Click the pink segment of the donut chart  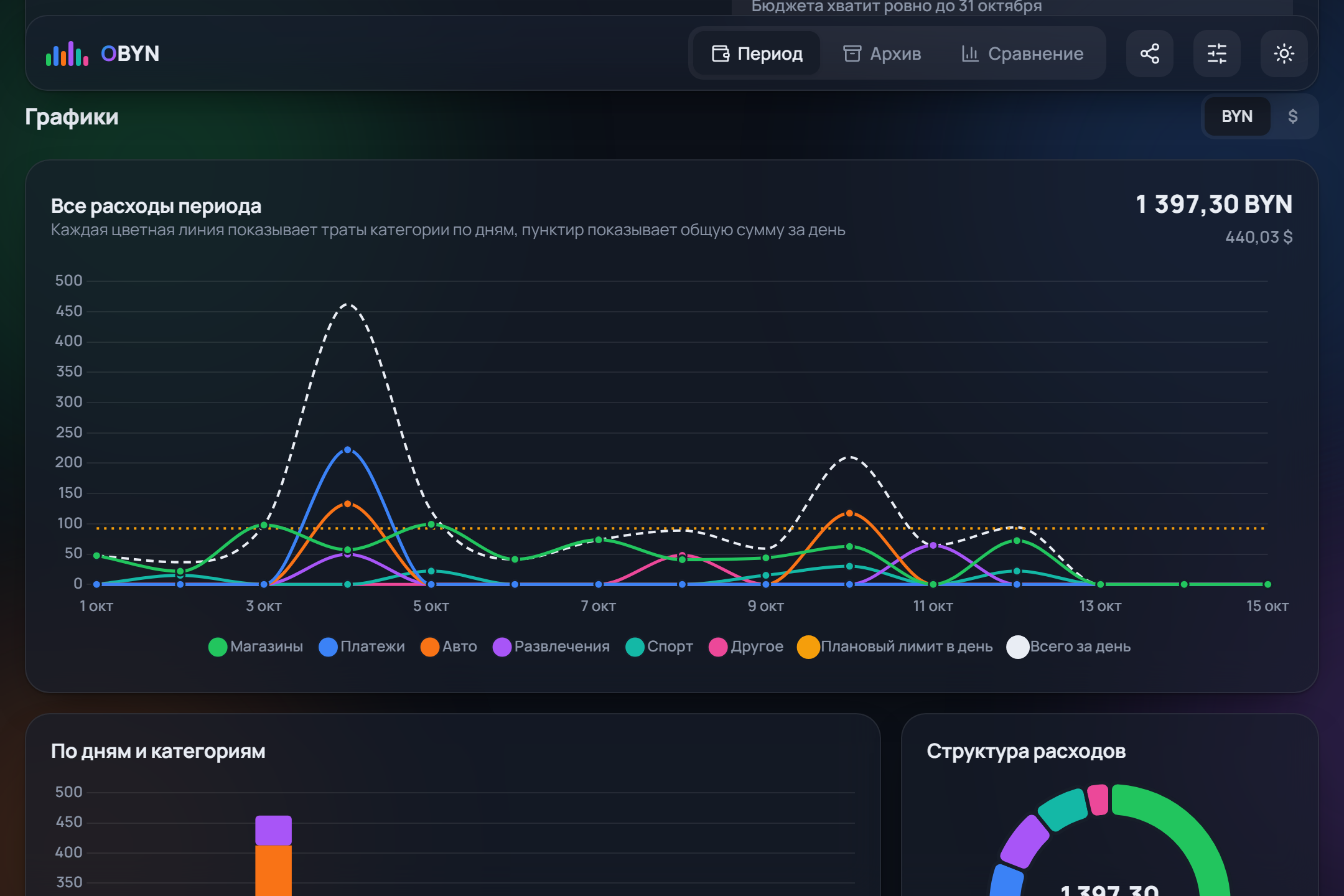tap(1098, 800)
